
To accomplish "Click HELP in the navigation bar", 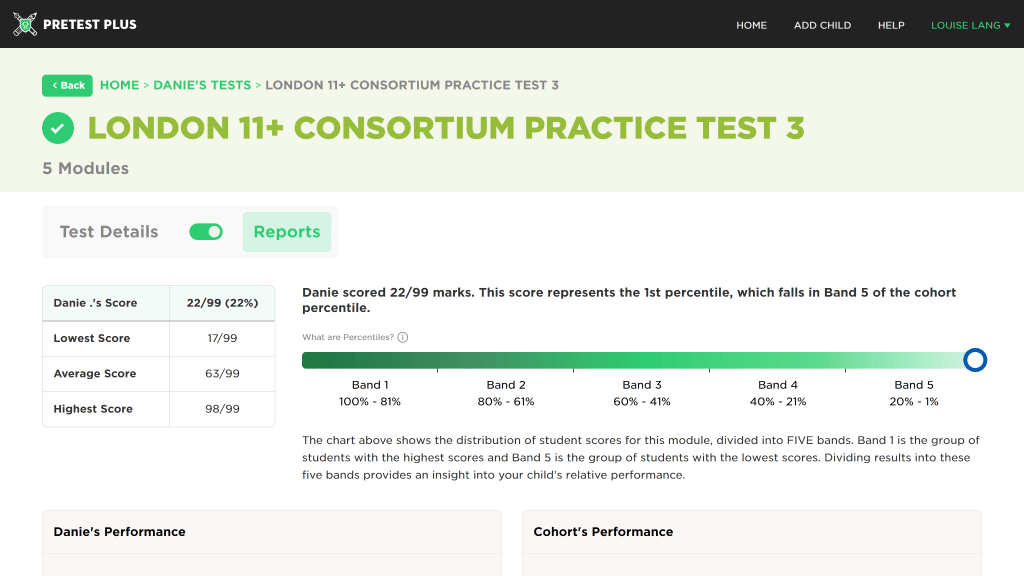I will click(890, 25).
